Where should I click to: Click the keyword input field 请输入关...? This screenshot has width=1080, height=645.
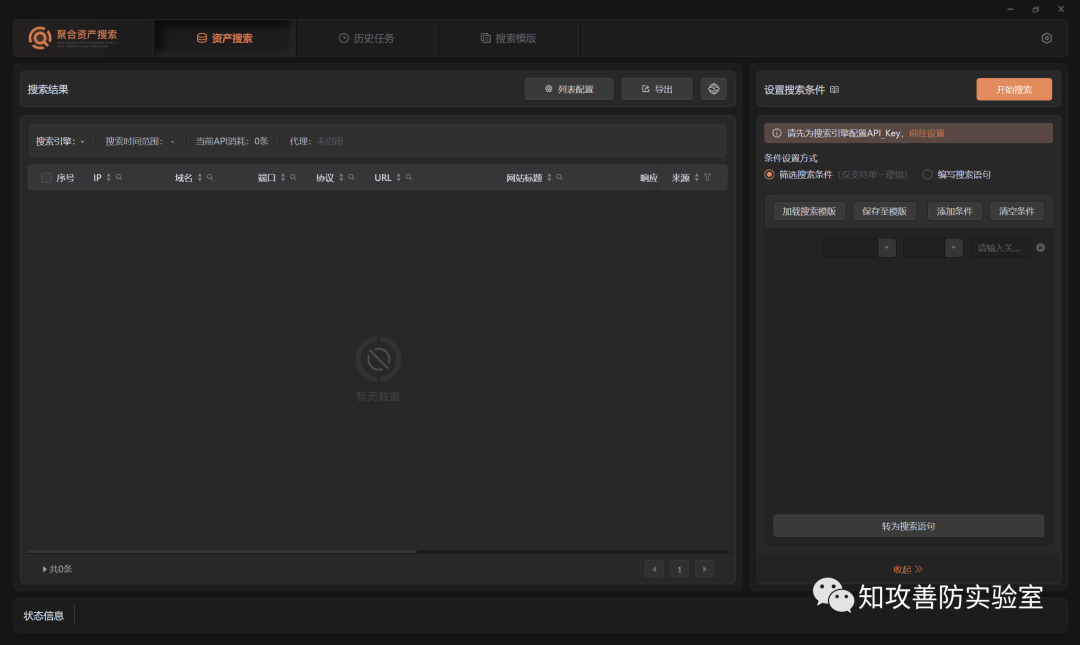tap(1000, 247)
